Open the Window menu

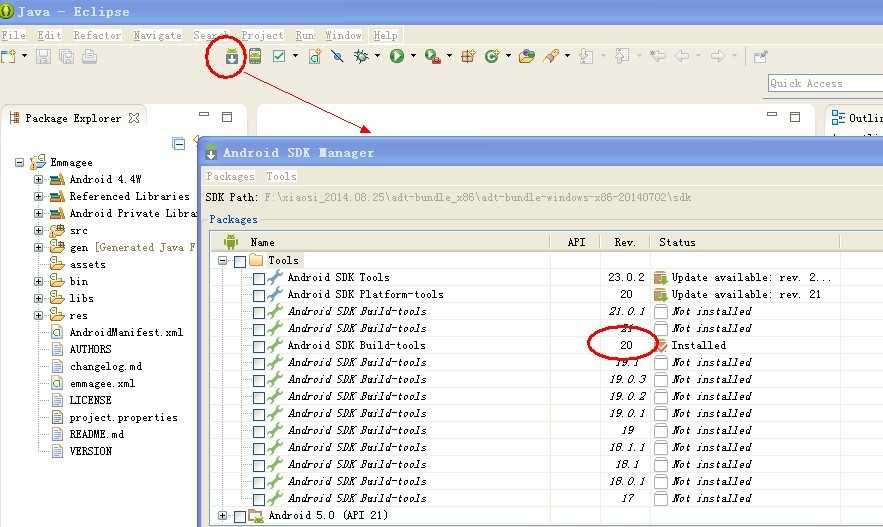[343, 35]
